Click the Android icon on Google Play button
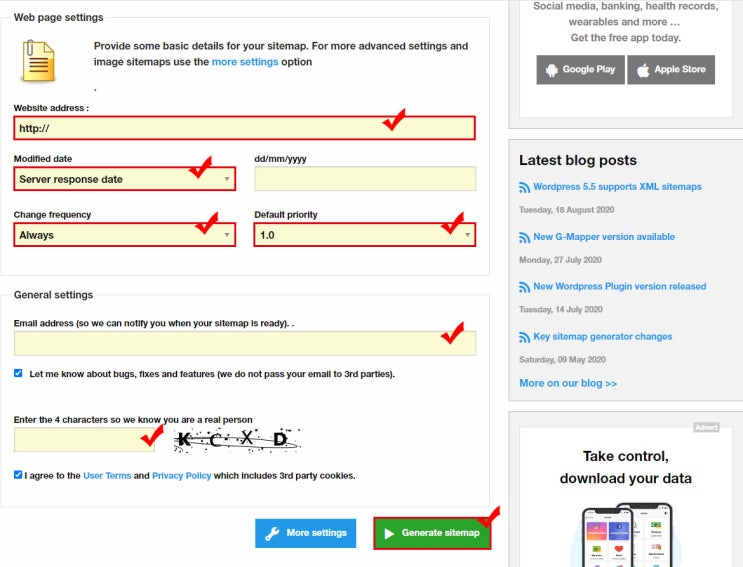 pos(551,70)
